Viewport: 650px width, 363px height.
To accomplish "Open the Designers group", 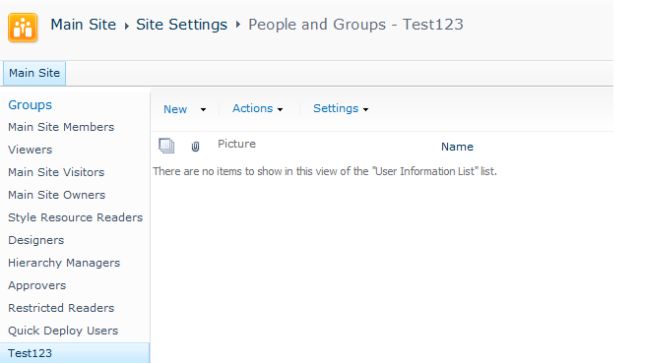I will (36, 240).
